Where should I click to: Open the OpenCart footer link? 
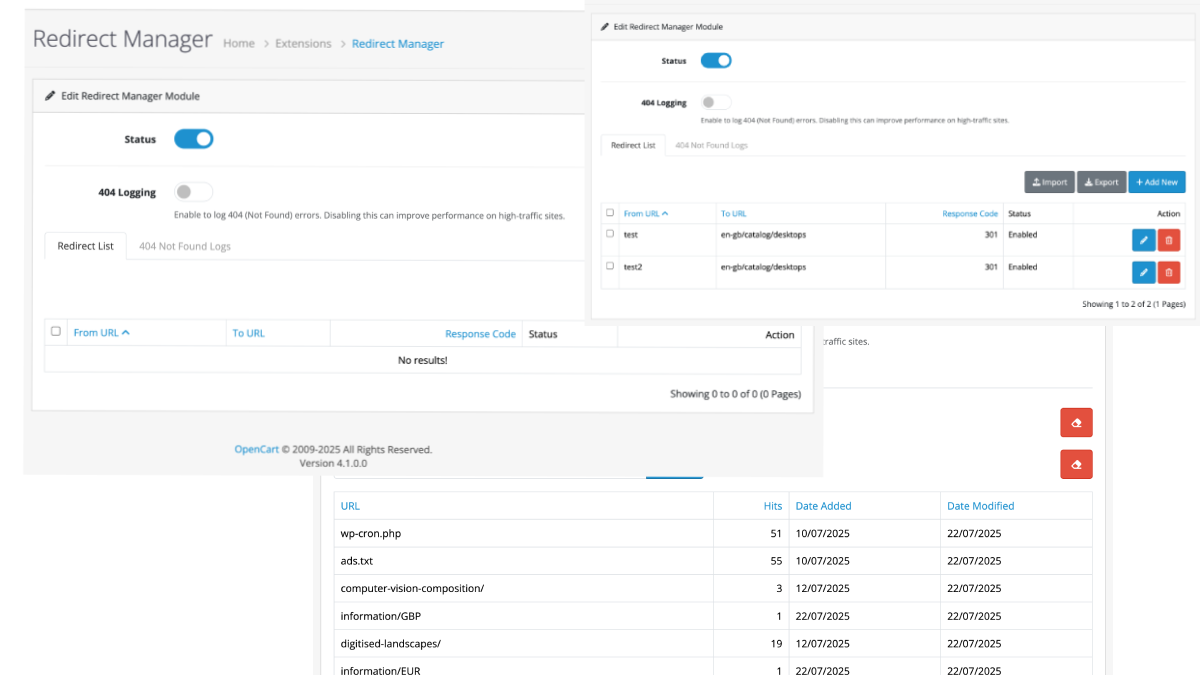(x=257, y=450)
